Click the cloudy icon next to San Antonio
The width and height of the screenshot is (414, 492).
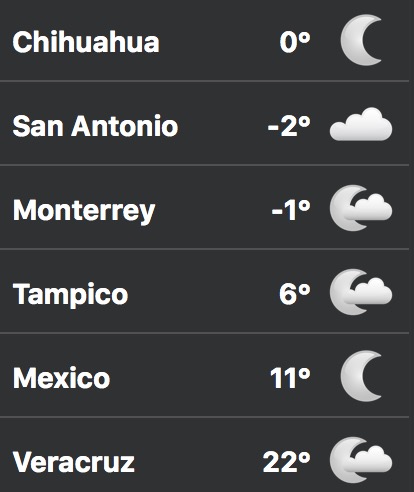(361, 124)
